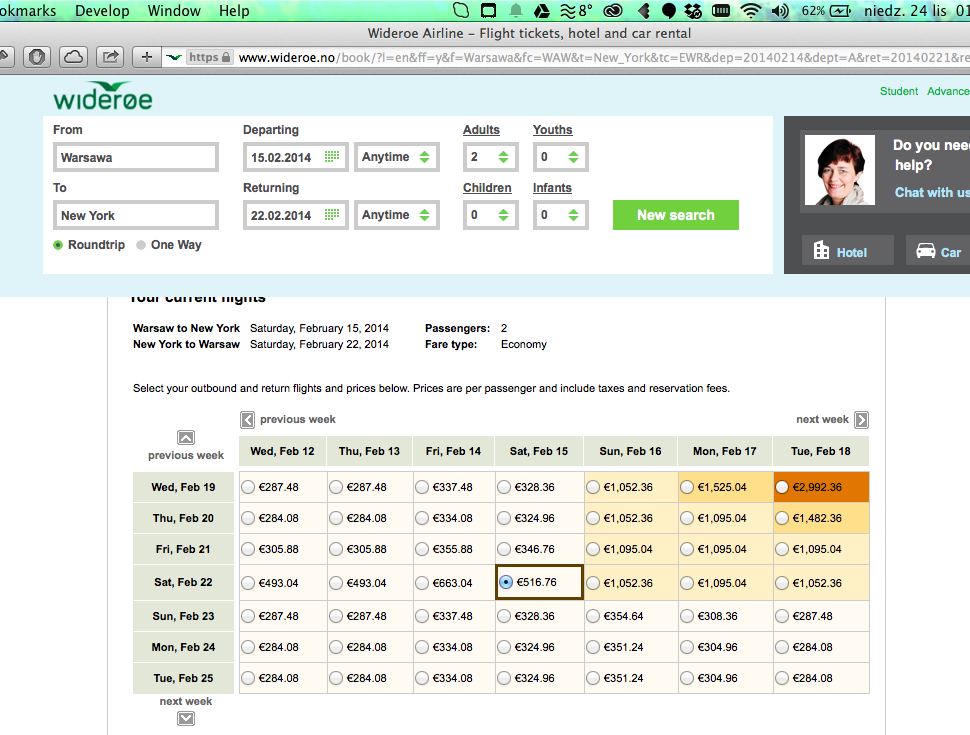Click the Hotel link text
Viewport: 970px width, 735px height.
[851, 252]
